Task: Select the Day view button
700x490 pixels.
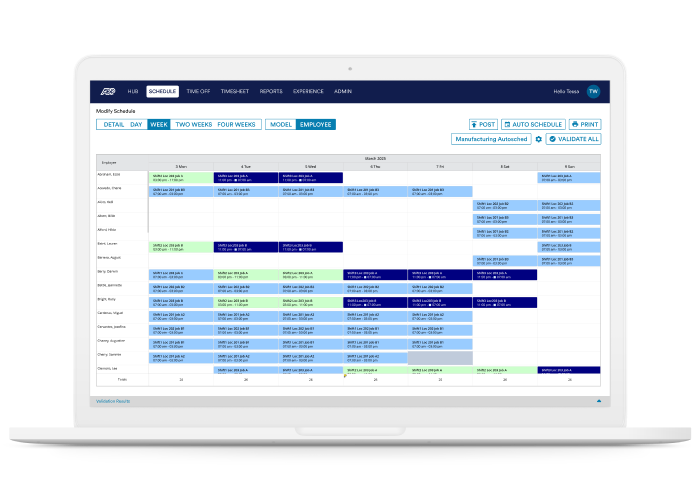Action: (x=136, y=125)
